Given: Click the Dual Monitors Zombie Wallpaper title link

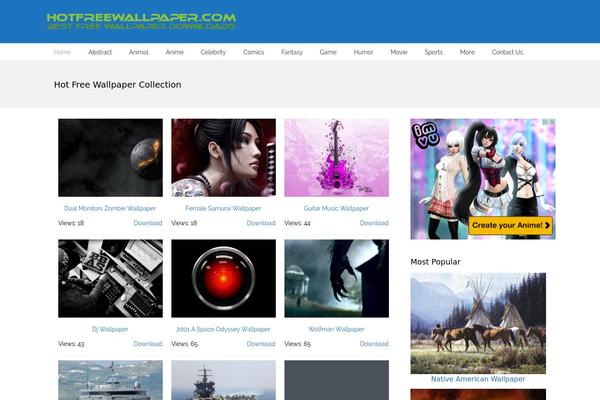Looking at the screenshot, I should pyautogui.click(x=110, y=209).
